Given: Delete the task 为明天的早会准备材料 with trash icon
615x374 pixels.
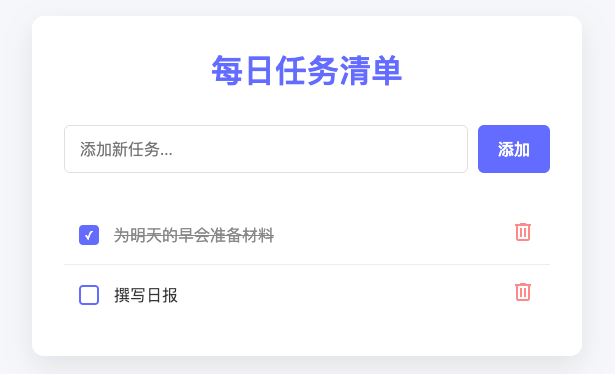Looking at the screenshot, I should [522, 232].
